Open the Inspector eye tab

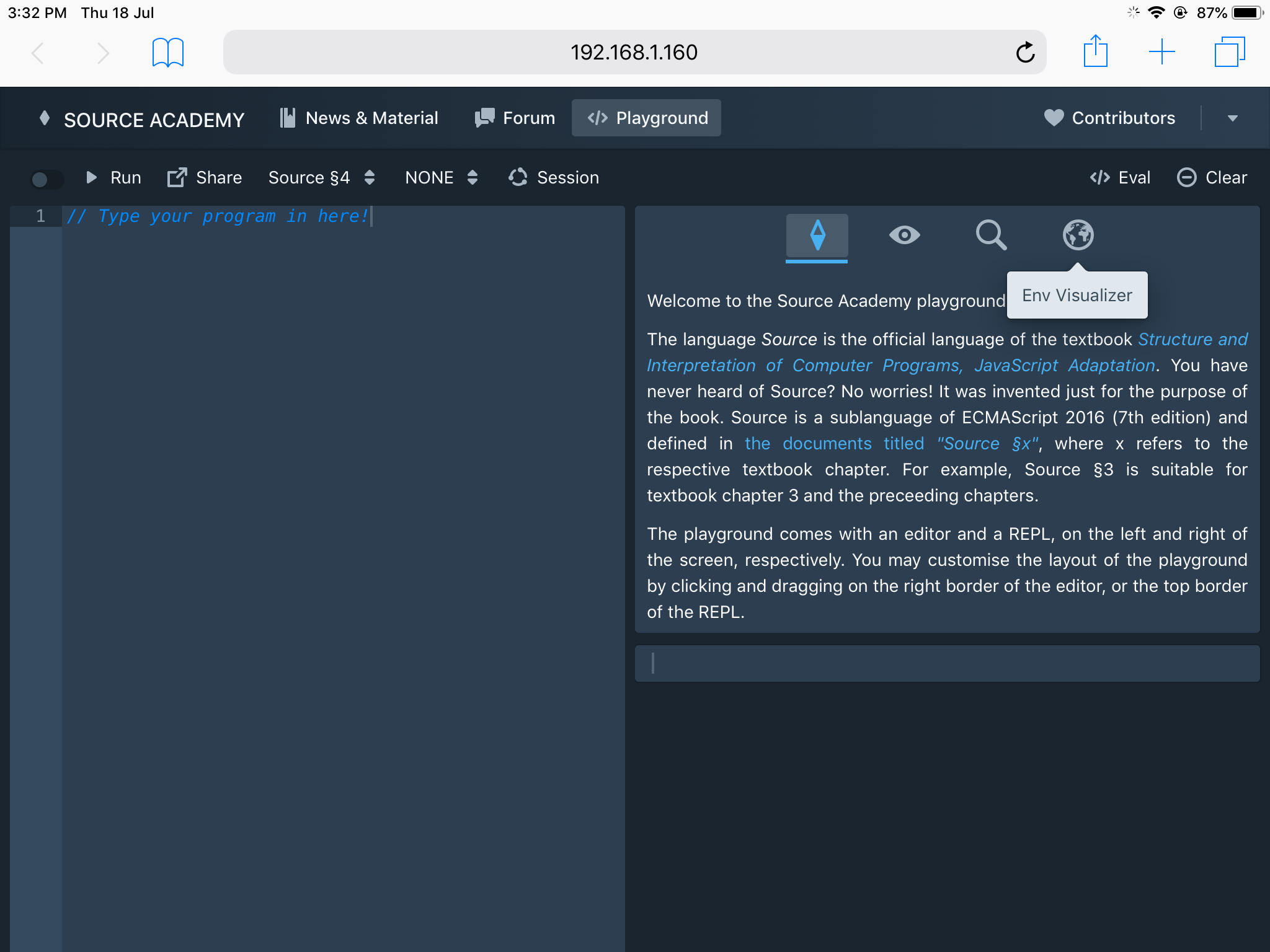[x=904, y=236]
